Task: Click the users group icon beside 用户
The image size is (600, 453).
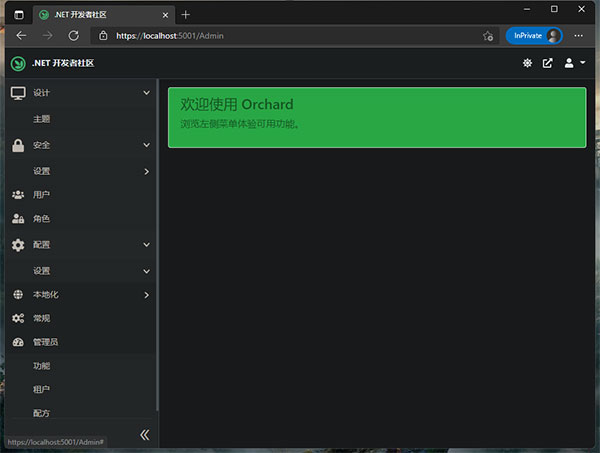Action: [18, 195]
